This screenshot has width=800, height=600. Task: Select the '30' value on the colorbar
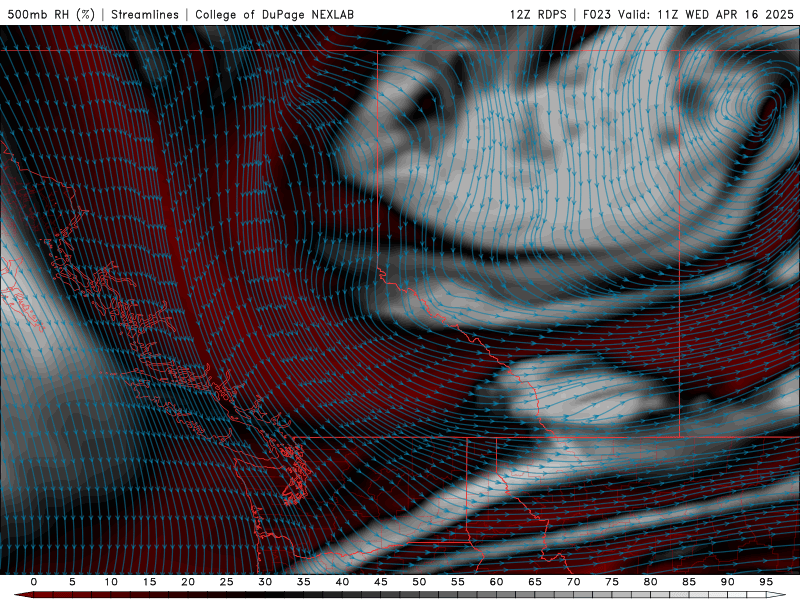coord(265,582)
